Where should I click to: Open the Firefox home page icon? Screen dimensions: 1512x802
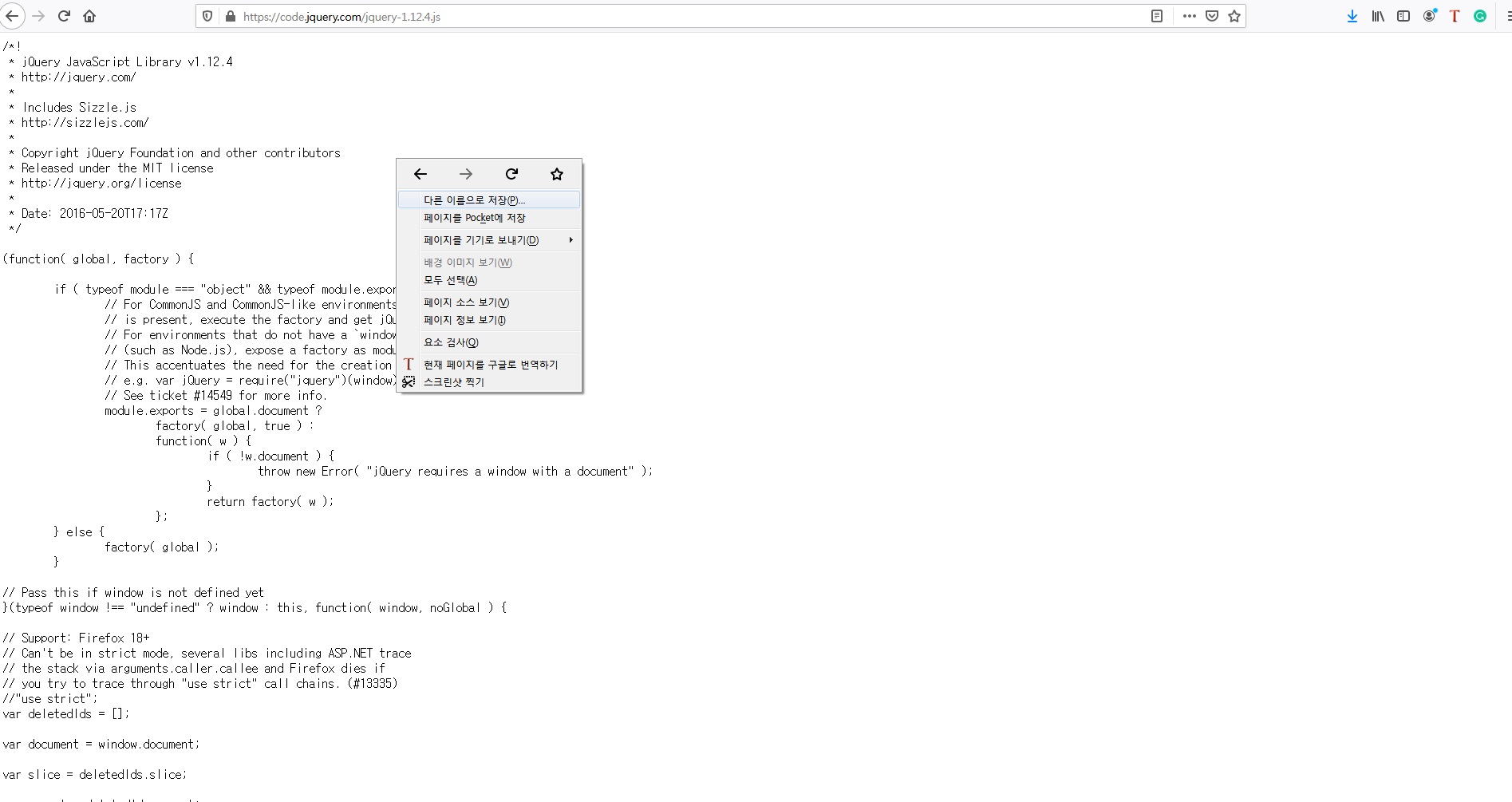(89, 16)
